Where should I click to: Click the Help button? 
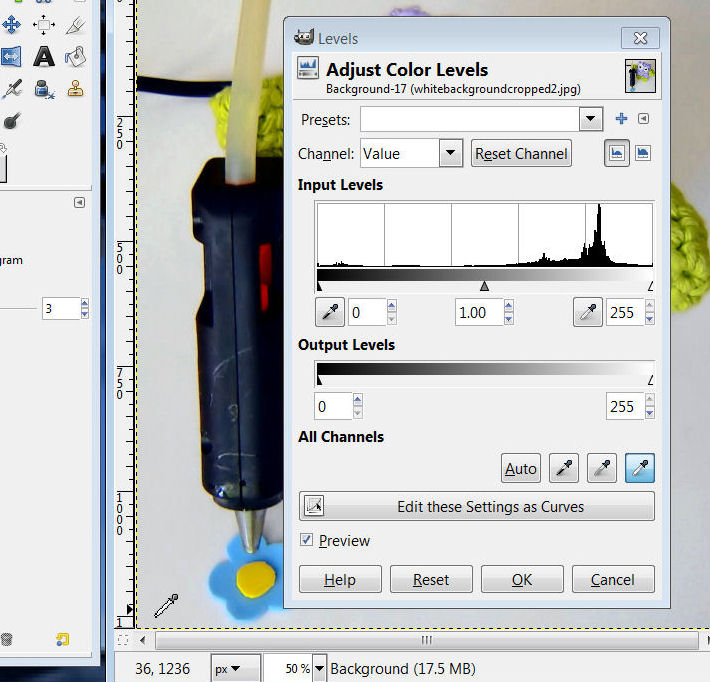[340, 579]
